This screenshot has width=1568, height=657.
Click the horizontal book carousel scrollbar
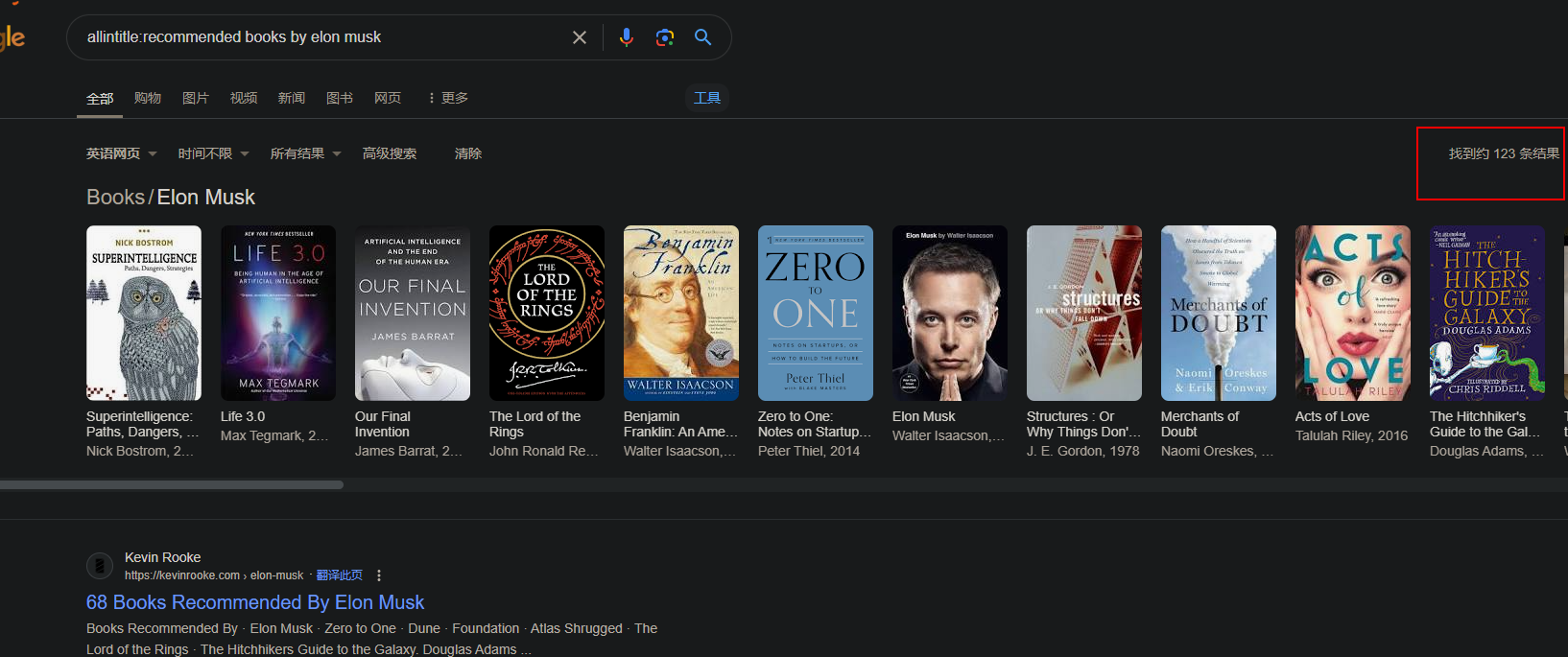click(171, 485)
